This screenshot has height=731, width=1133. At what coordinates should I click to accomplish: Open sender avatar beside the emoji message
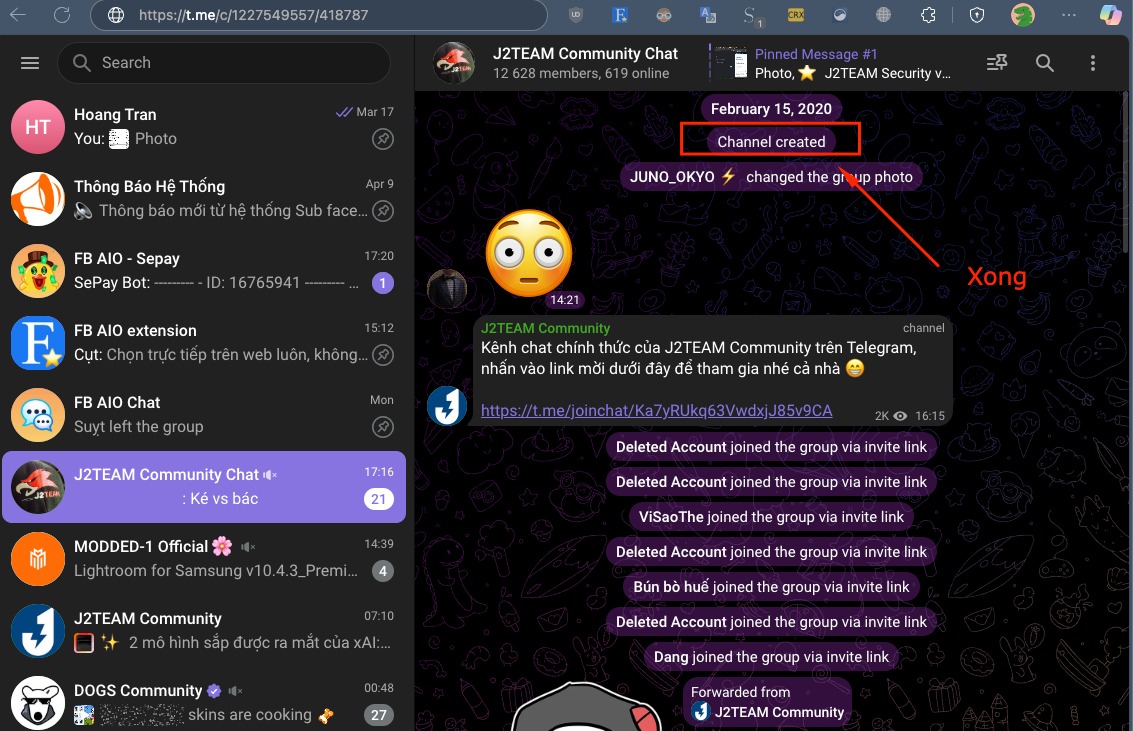pyautogui.click(x=447, y=289)
